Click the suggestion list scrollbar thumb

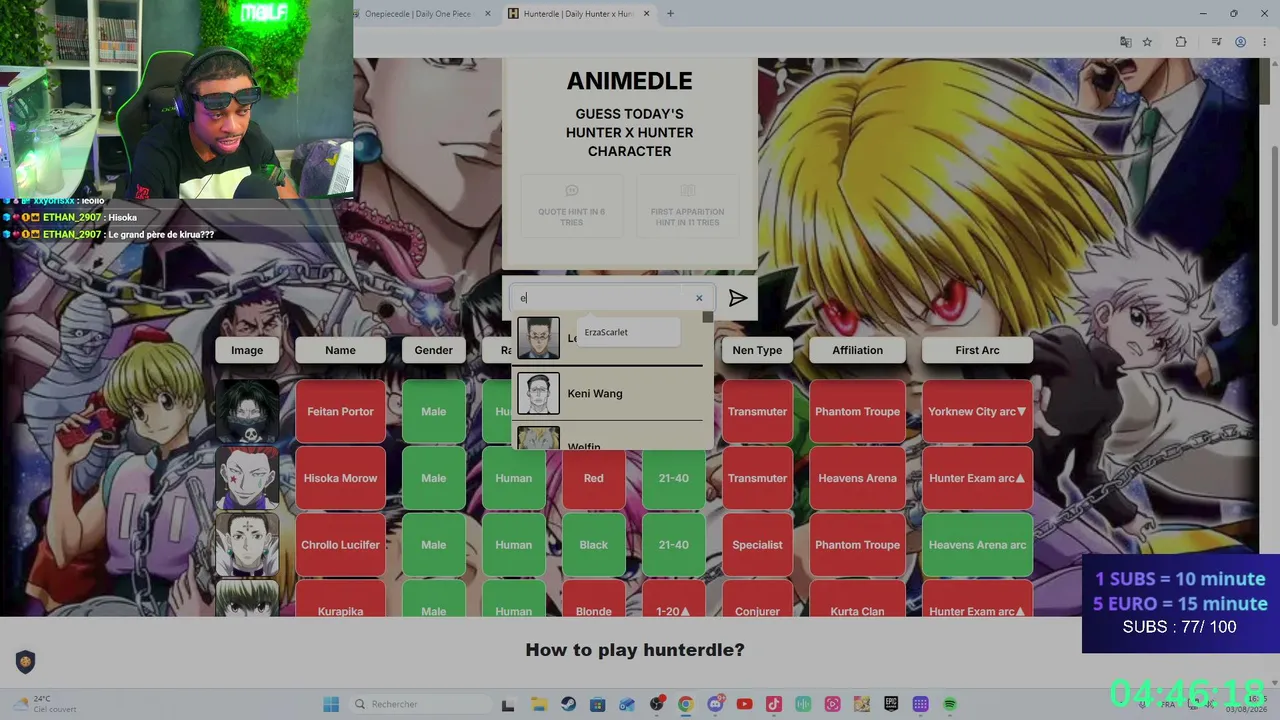pyautogui.click(x=708, y=317)
